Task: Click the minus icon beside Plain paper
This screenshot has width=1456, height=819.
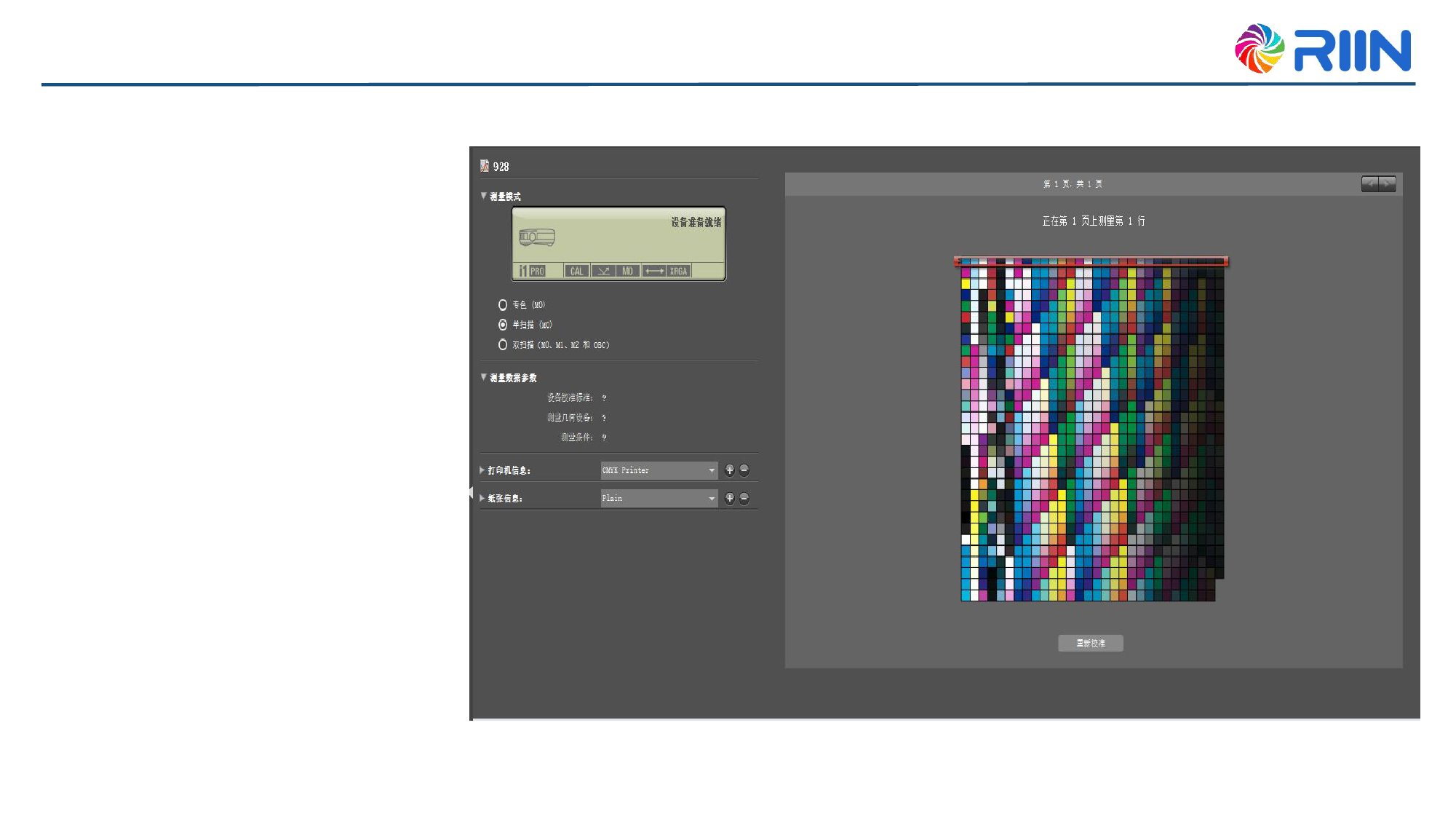Action: [744, 498]
